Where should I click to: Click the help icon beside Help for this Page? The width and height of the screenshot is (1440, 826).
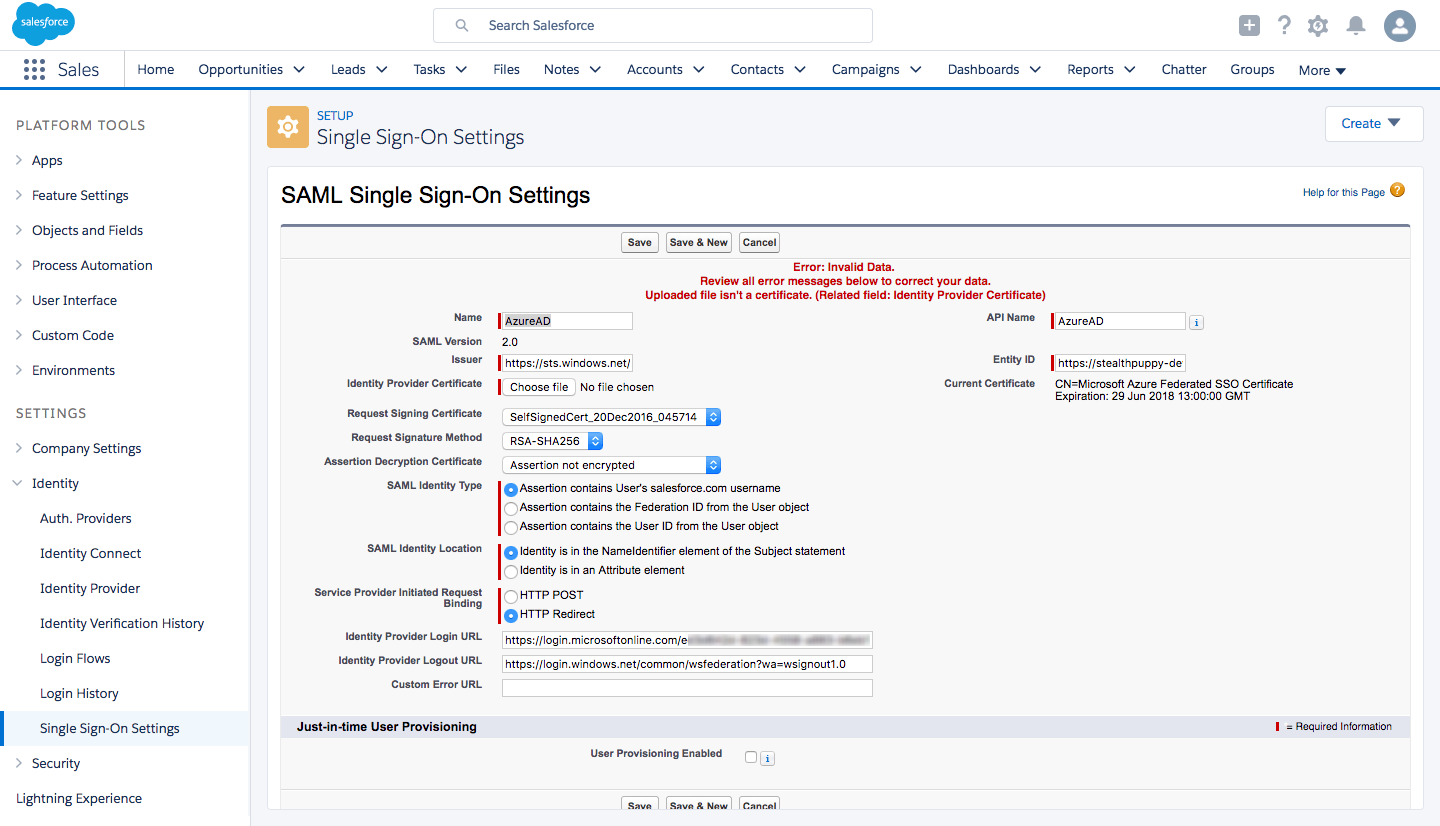[x=1397, y=191]
